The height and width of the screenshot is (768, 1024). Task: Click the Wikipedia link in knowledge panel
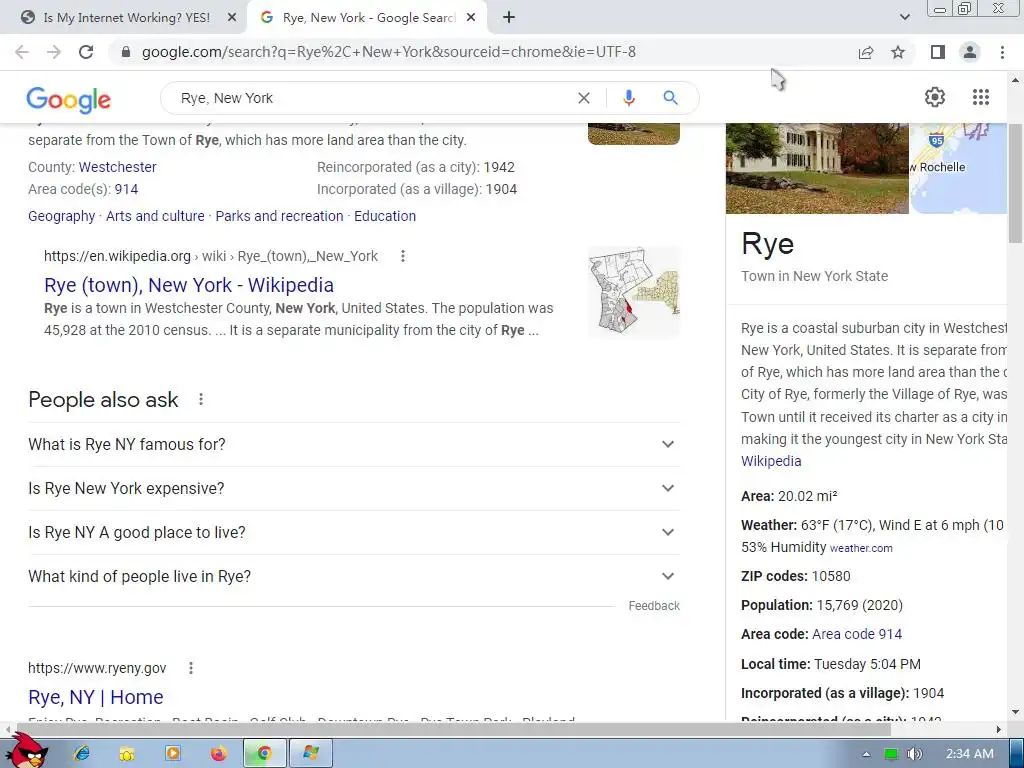[x=771, y=461]
